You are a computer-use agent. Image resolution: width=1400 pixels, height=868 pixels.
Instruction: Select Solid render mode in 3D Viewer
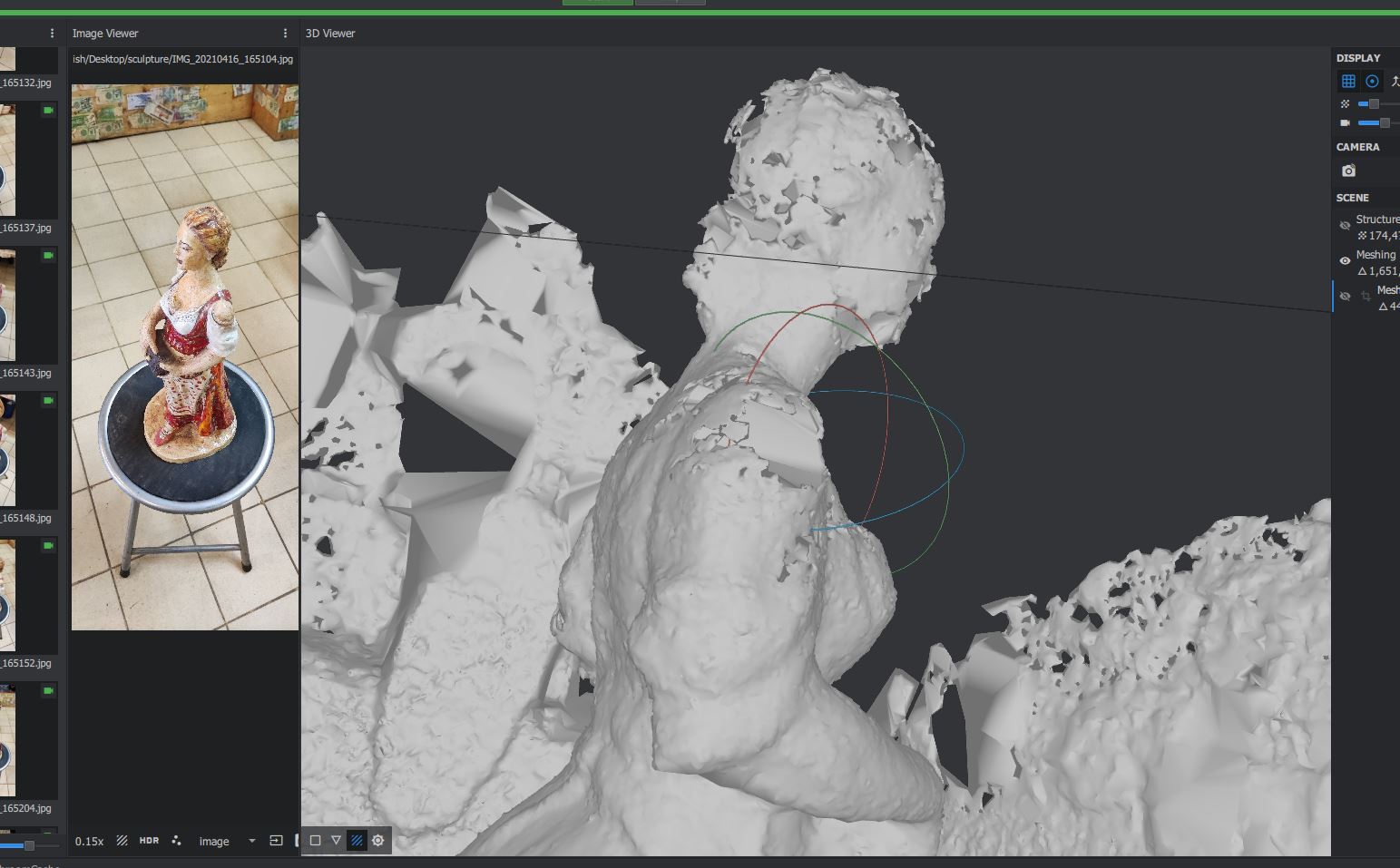[x=315, y=841]
